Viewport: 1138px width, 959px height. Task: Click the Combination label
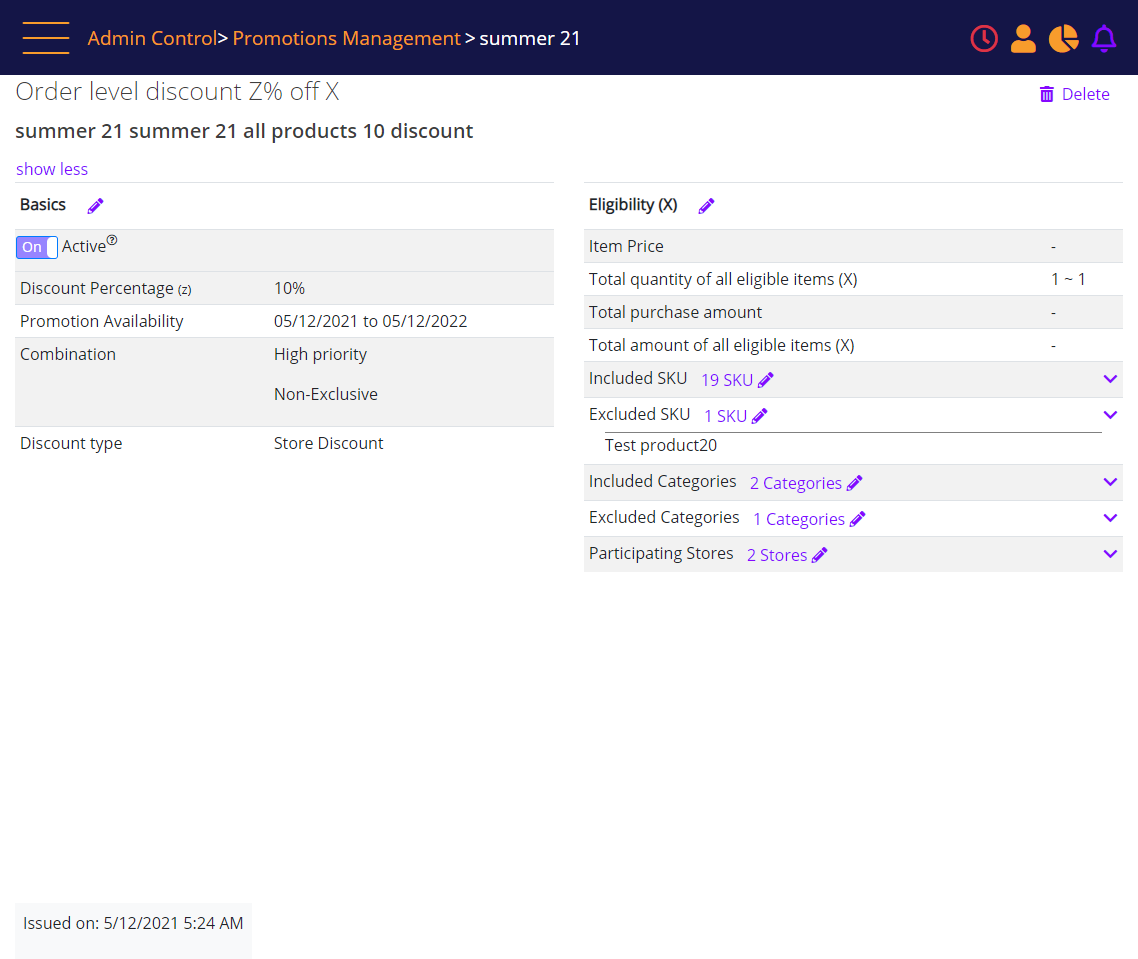tap(67, 354)
